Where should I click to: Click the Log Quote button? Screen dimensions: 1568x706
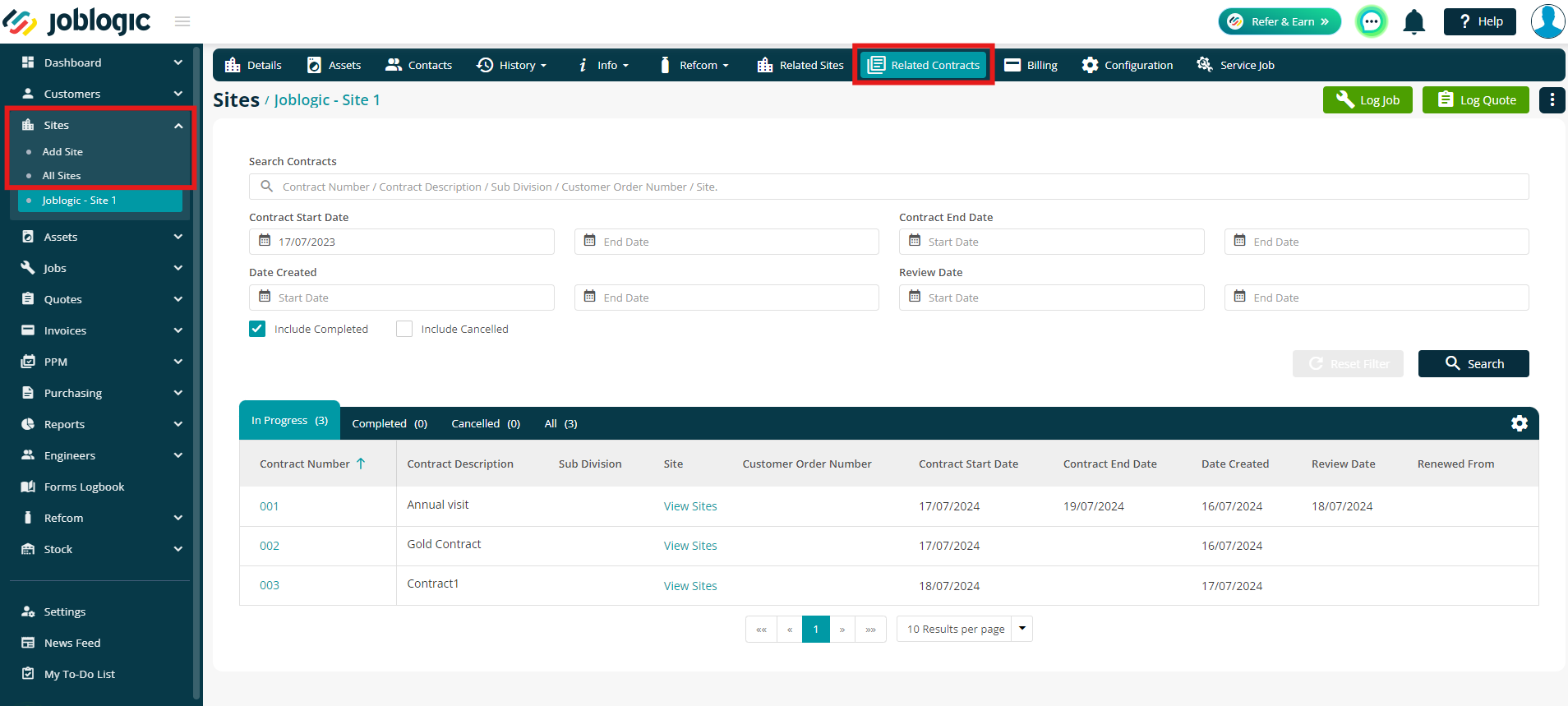pyautogui.click(x=1476, y=99)
